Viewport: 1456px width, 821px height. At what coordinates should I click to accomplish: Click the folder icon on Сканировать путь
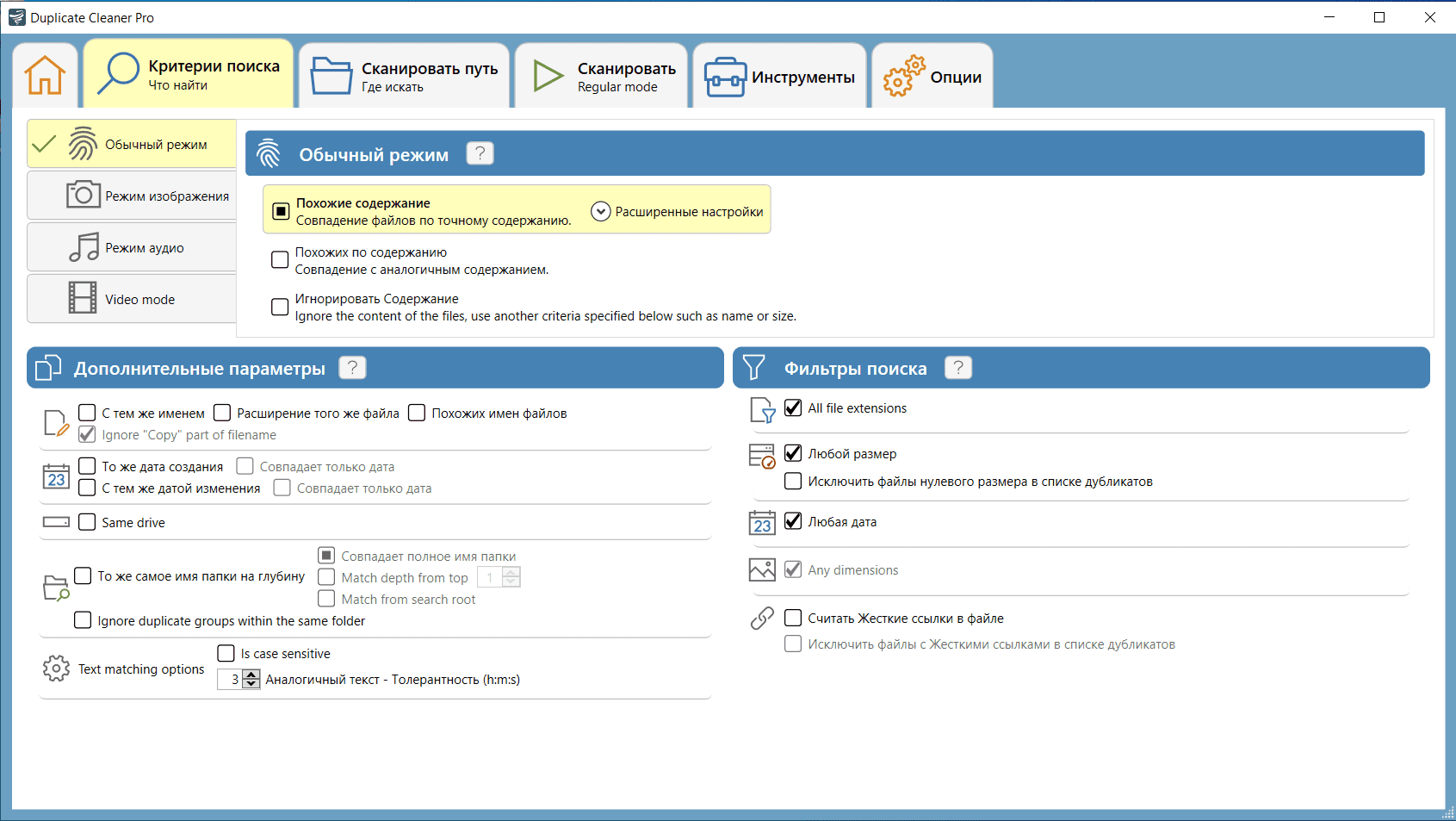click(331, 76)
